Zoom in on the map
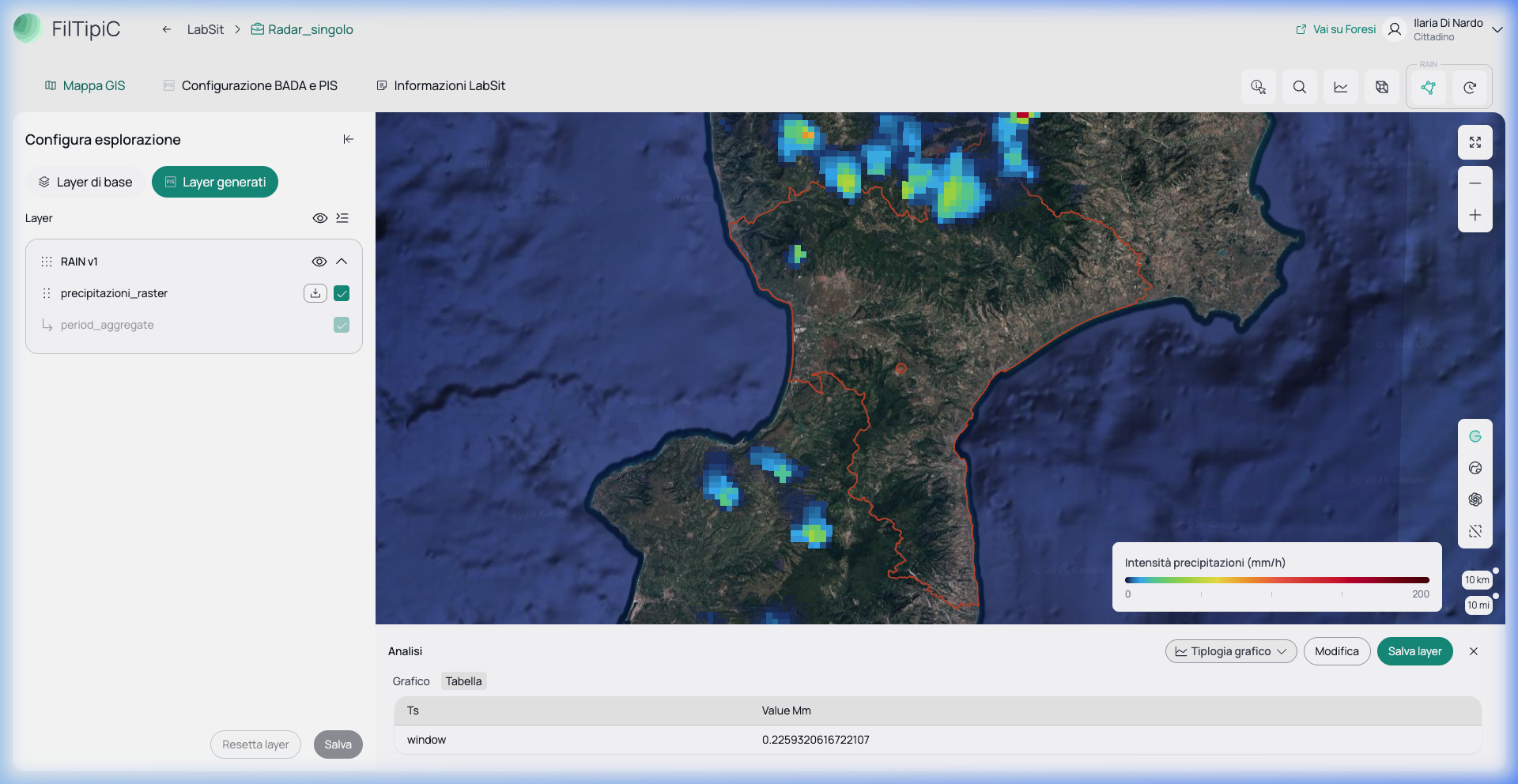1518x784 pixels. tap(1475, 215)
